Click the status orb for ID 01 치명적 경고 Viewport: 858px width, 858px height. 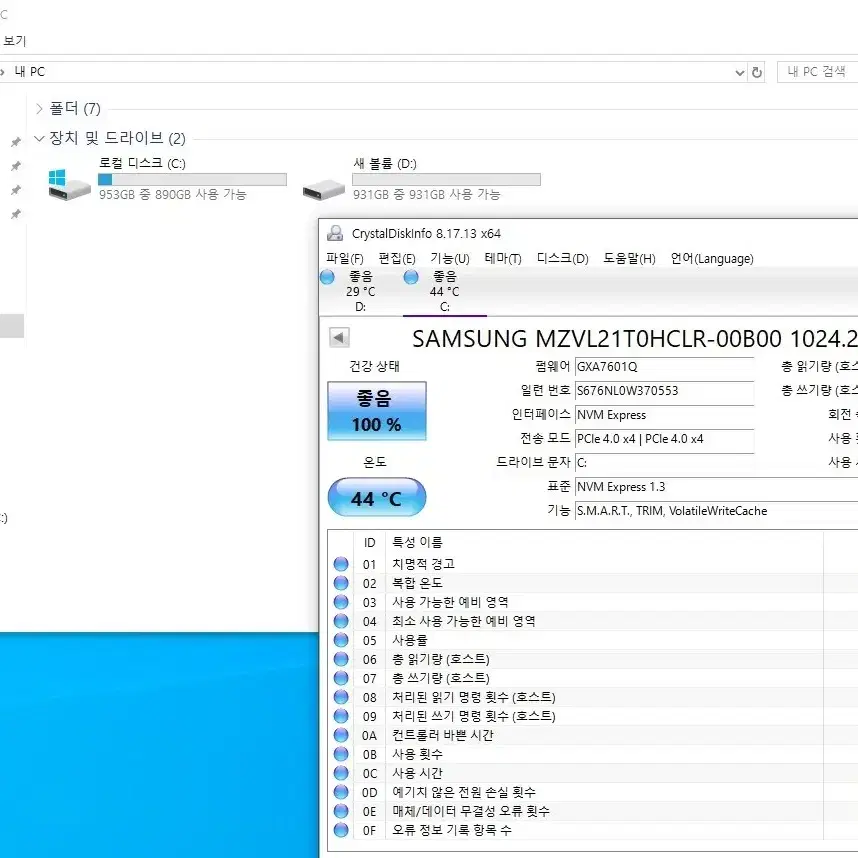(x=341, y=564)
